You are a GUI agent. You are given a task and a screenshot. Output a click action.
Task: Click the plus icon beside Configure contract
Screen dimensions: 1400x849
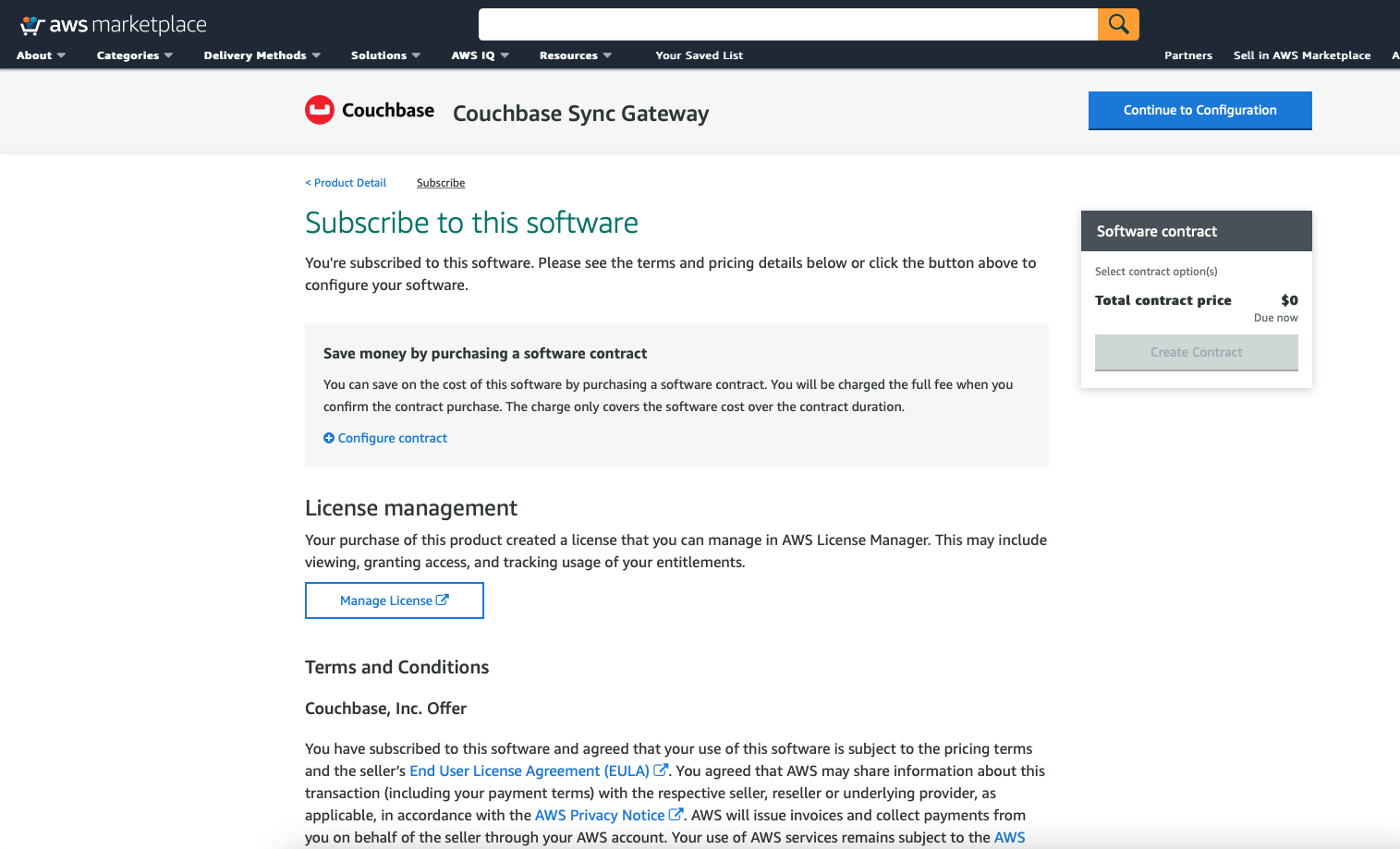tap(329, 437)
